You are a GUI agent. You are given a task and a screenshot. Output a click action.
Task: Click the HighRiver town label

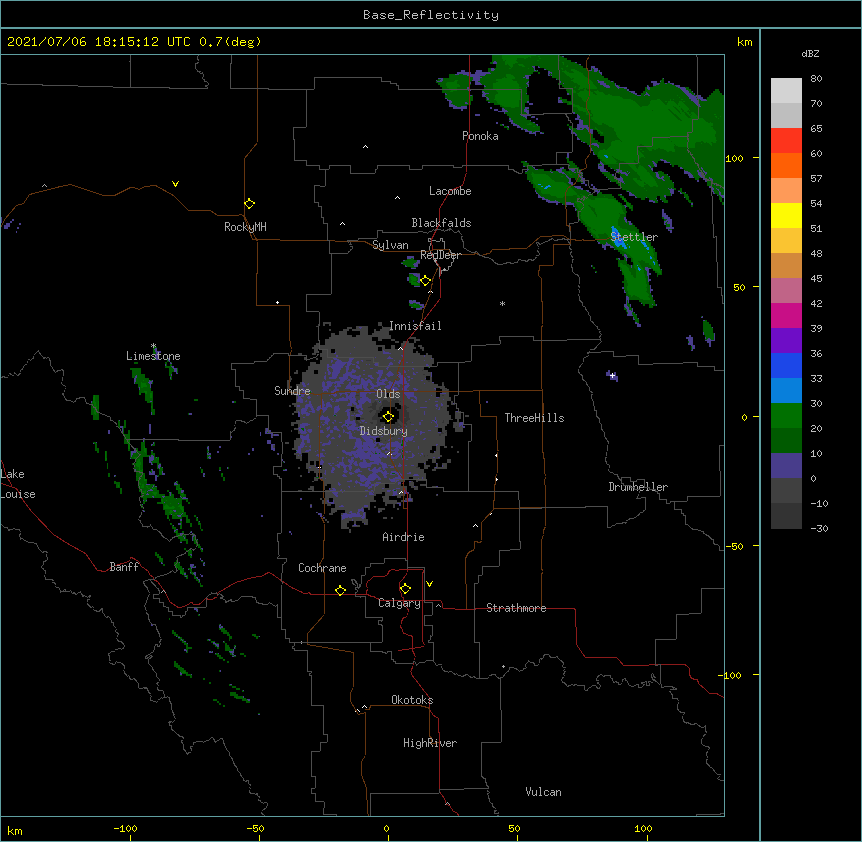click(430, 743)
